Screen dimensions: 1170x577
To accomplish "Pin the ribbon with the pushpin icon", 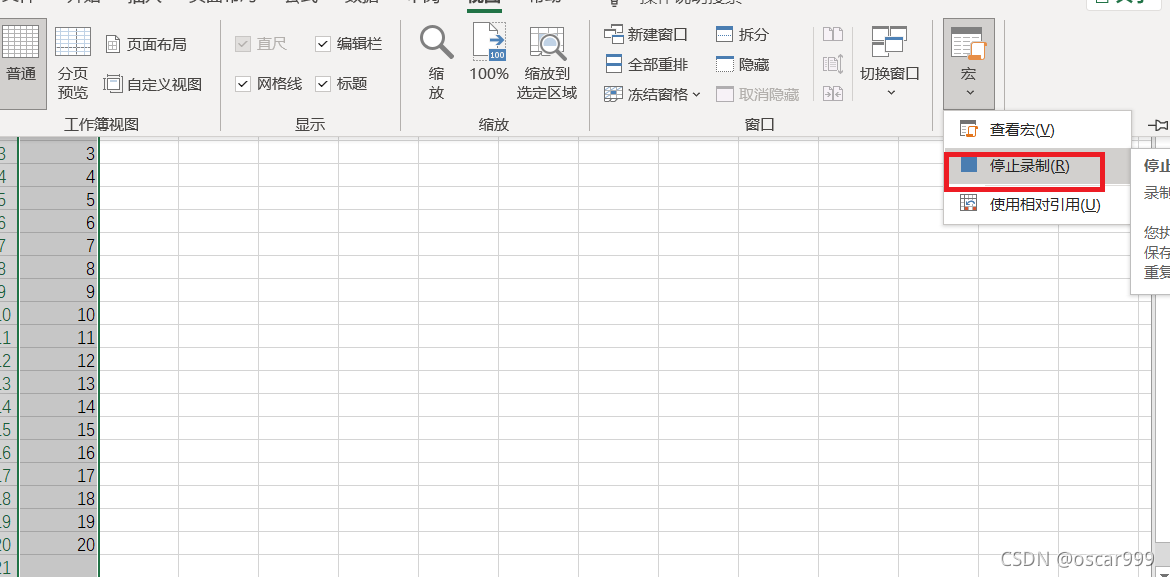I will (1158, 125).
